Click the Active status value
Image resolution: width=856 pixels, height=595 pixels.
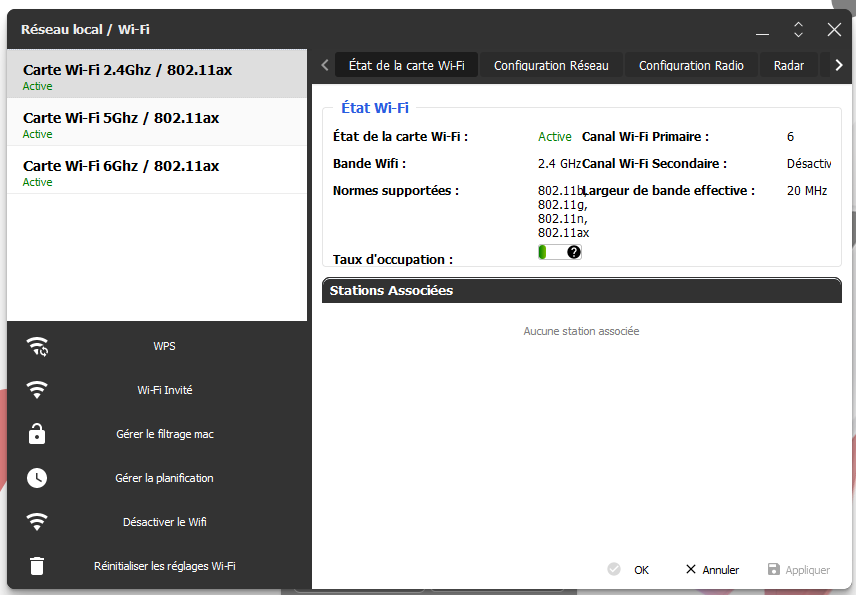pyautogui.click(x=554, y=136)
